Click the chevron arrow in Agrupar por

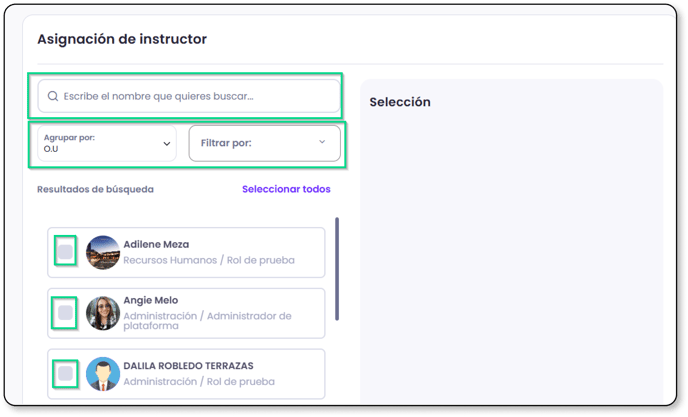click(167, 144)
